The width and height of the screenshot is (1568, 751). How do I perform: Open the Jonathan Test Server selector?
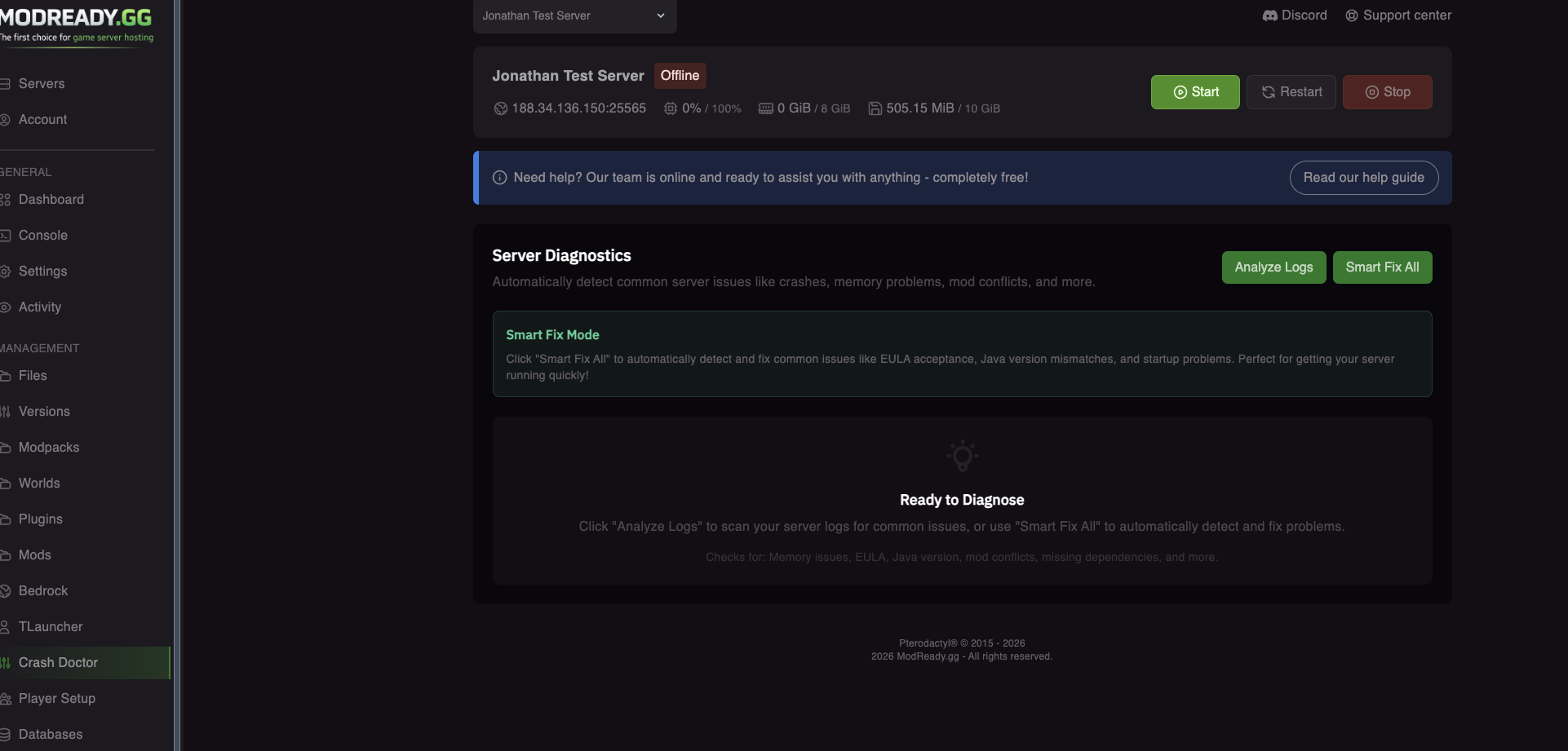[574, 15]
